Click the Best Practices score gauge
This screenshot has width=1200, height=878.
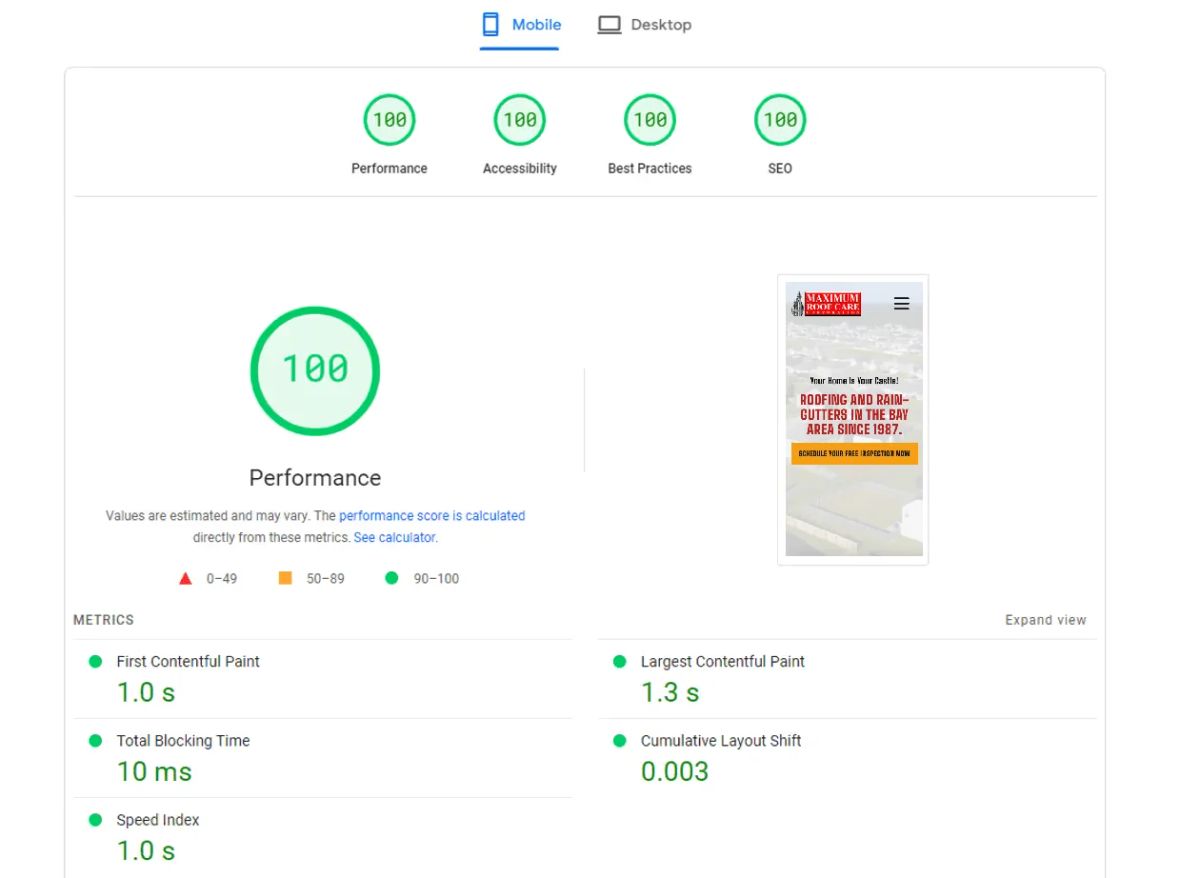pyautogui.click(x=650, y=120)
